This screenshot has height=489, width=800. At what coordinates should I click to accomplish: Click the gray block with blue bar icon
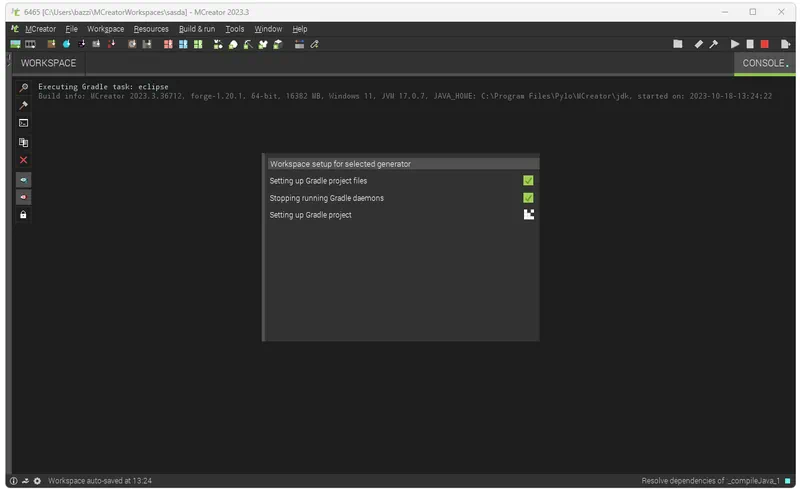coord(299,44)
